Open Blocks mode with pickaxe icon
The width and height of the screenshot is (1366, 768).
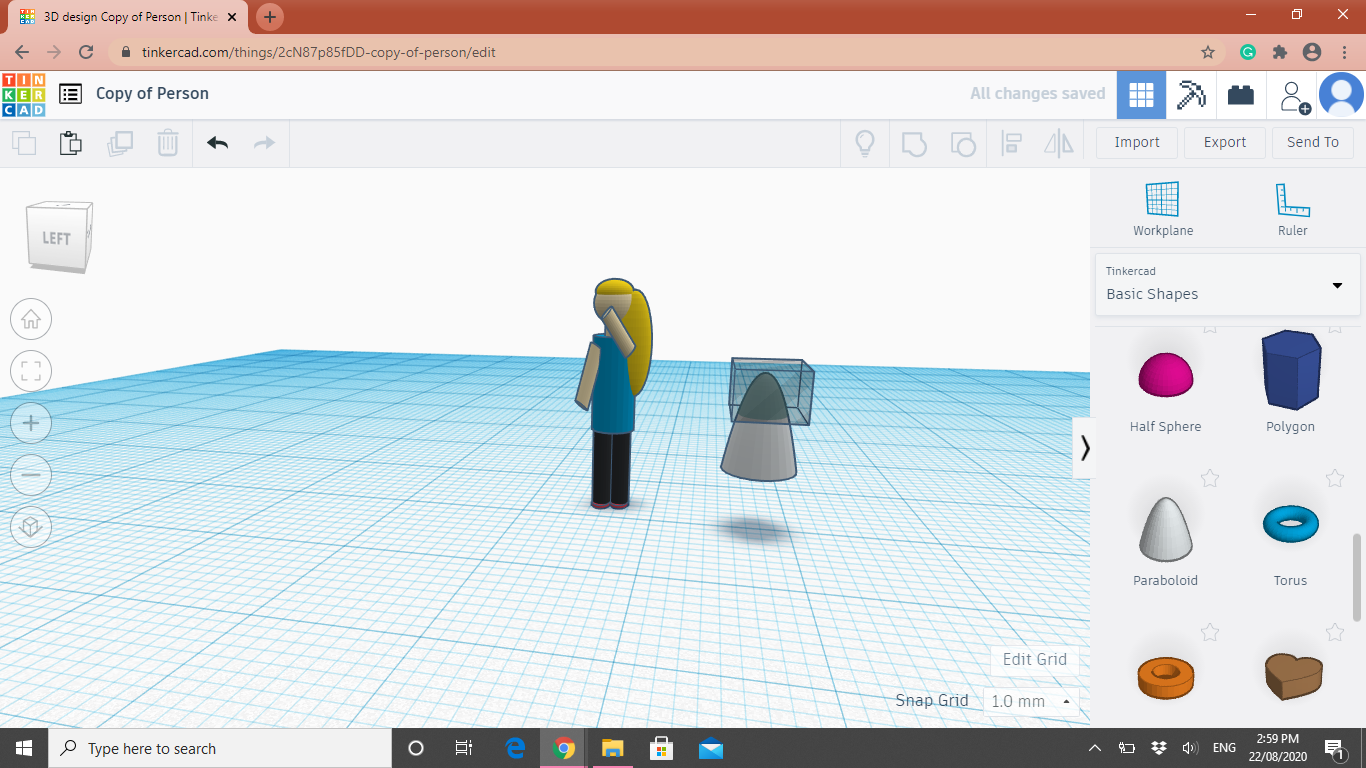pos(1191,95)
